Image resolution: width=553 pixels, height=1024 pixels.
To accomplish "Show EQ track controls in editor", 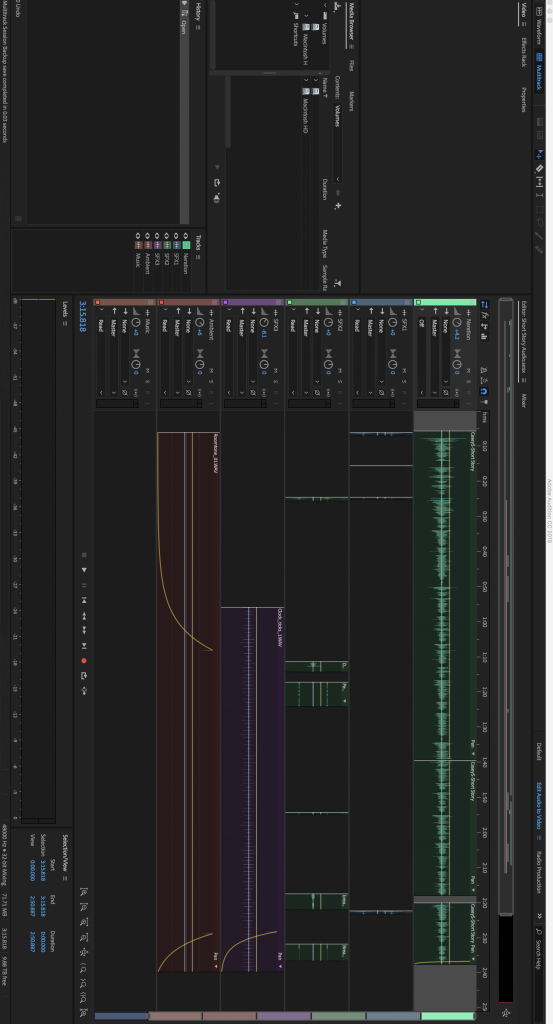I will click(x=484, y=336).
